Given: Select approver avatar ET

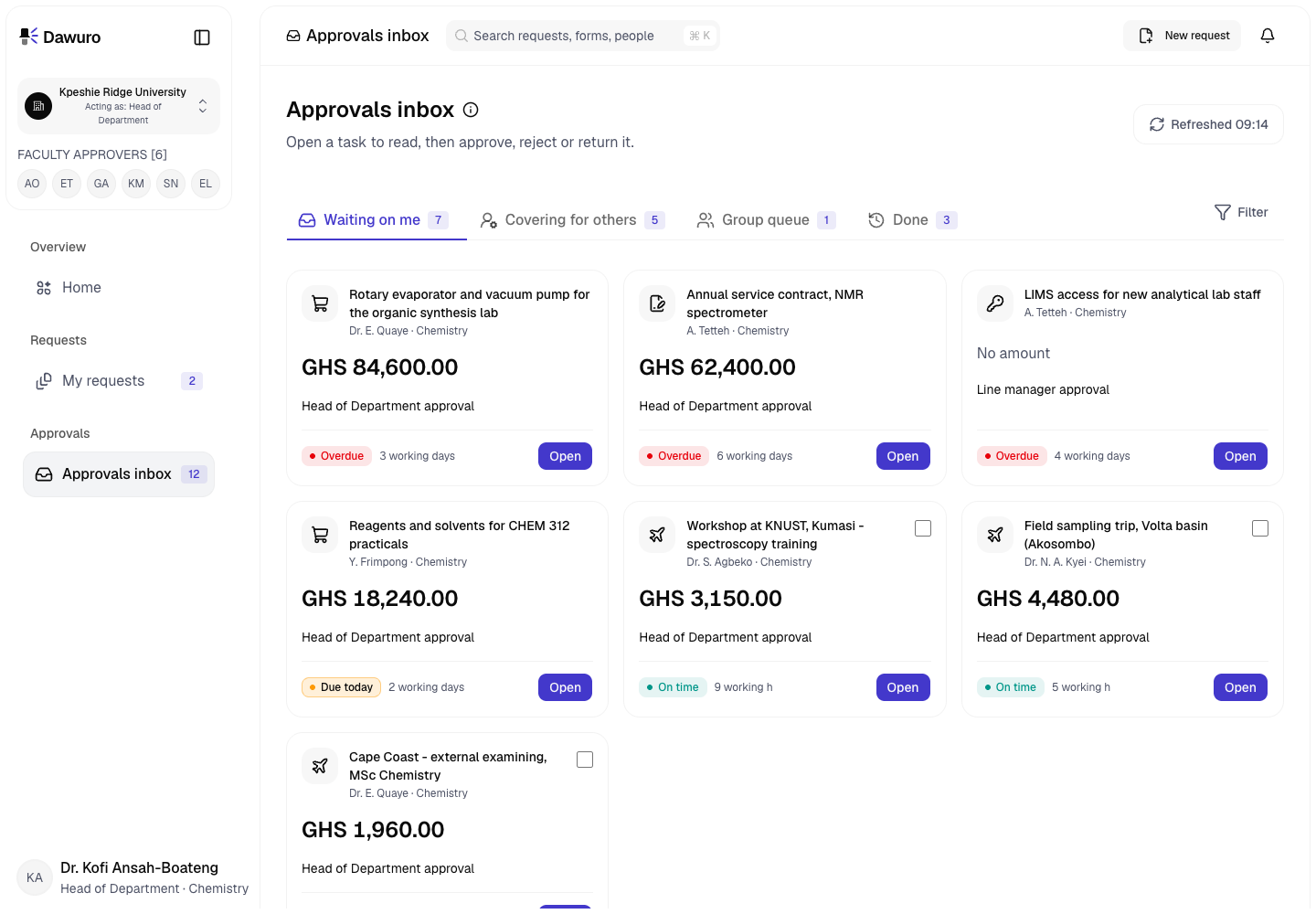Looking at the screenshot, I should [x=67, y=184].
